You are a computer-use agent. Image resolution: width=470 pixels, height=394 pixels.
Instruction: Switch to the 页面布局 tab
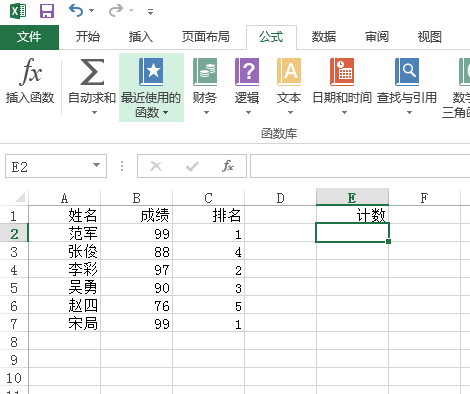[206, 37]
